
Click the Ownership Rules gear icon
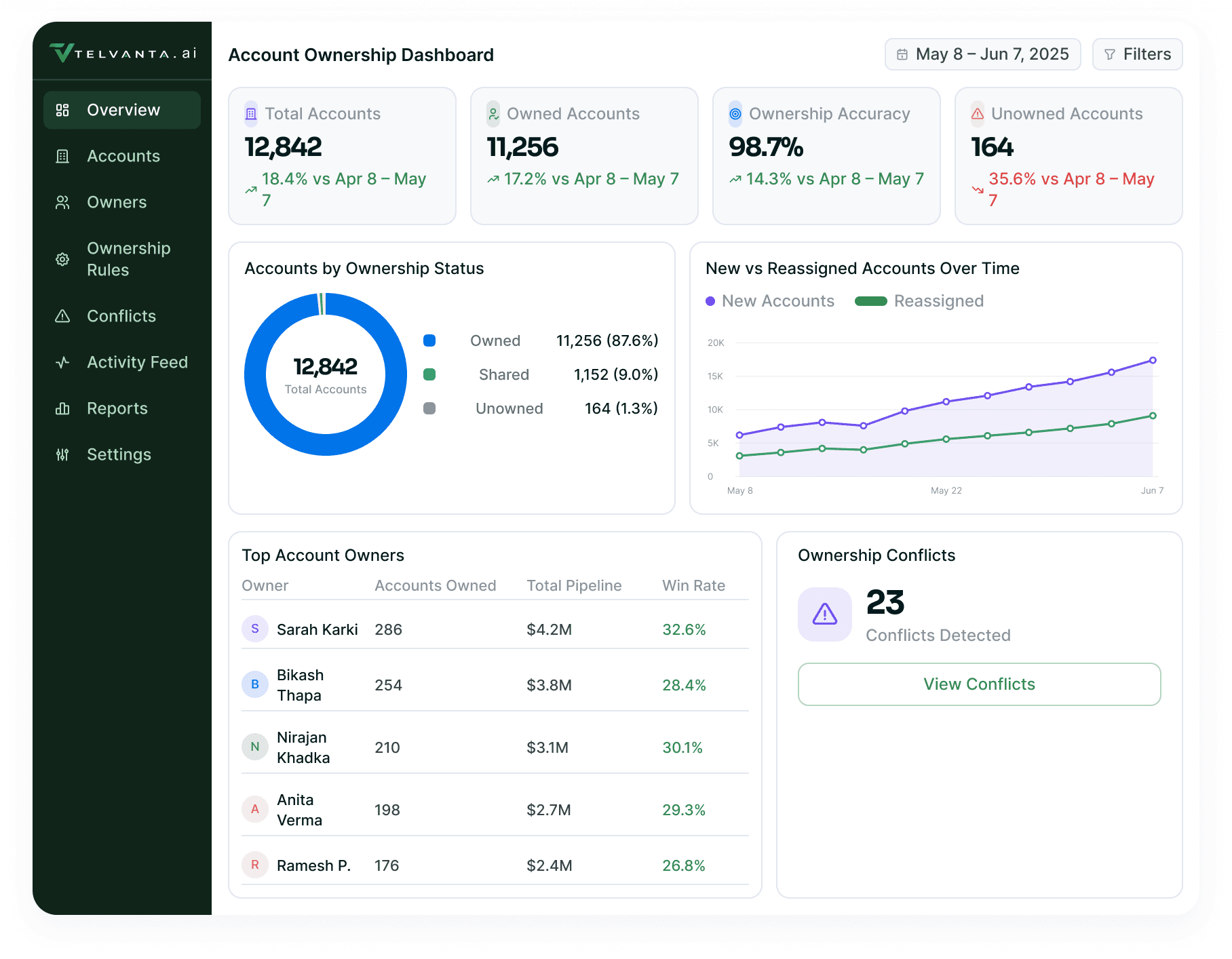62,259
